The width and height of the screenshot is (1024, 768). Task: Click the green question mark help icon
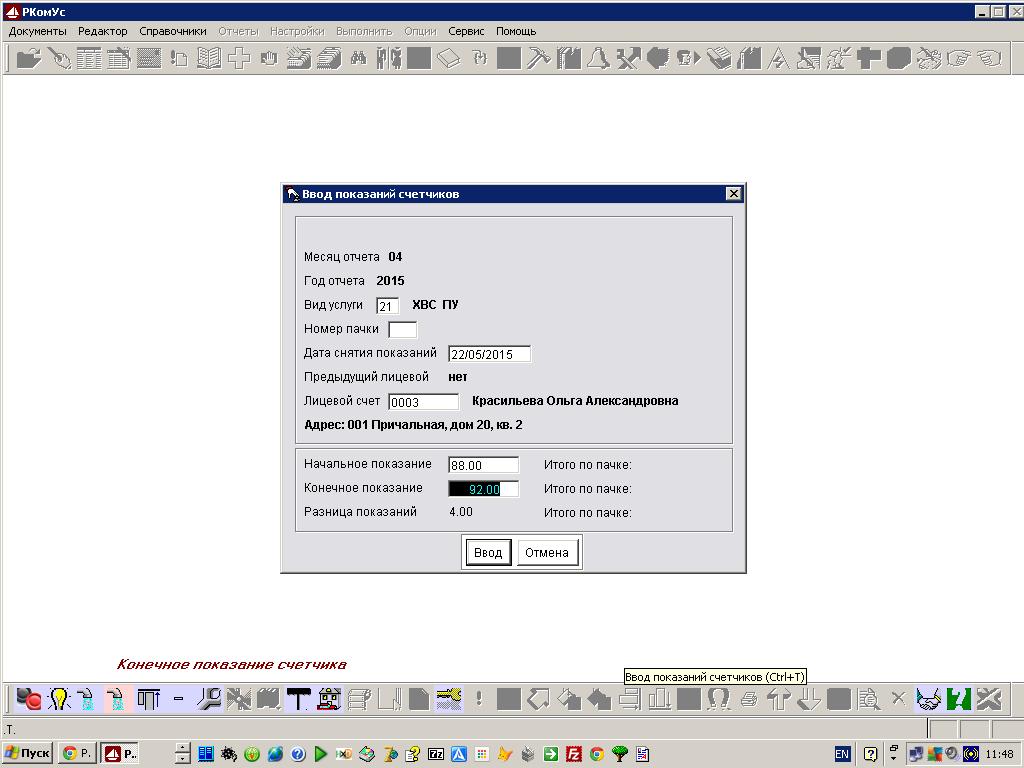click(959, 699)
